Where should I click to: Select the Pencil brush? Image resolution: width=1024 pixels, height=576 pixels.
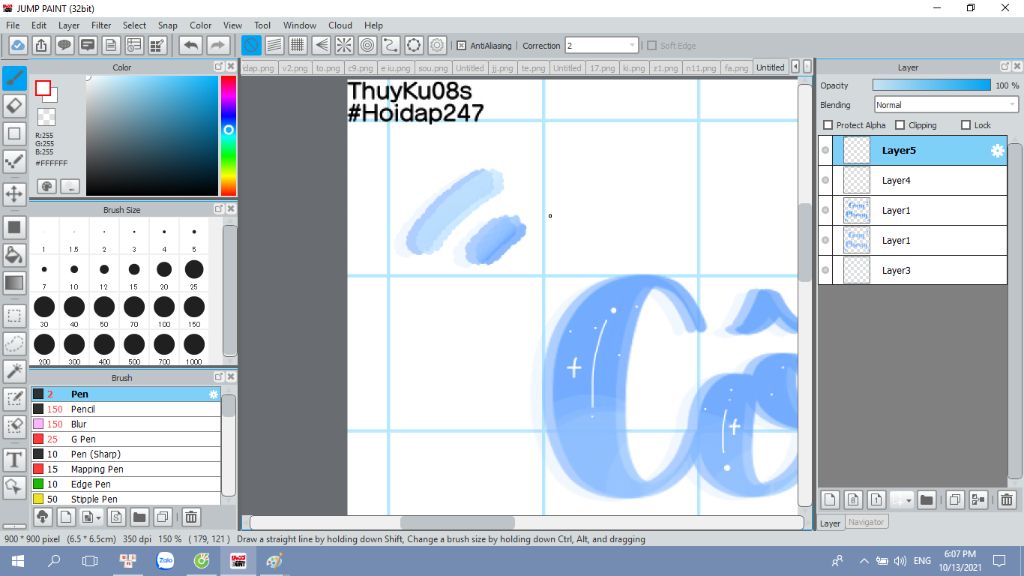coord(126,409)
